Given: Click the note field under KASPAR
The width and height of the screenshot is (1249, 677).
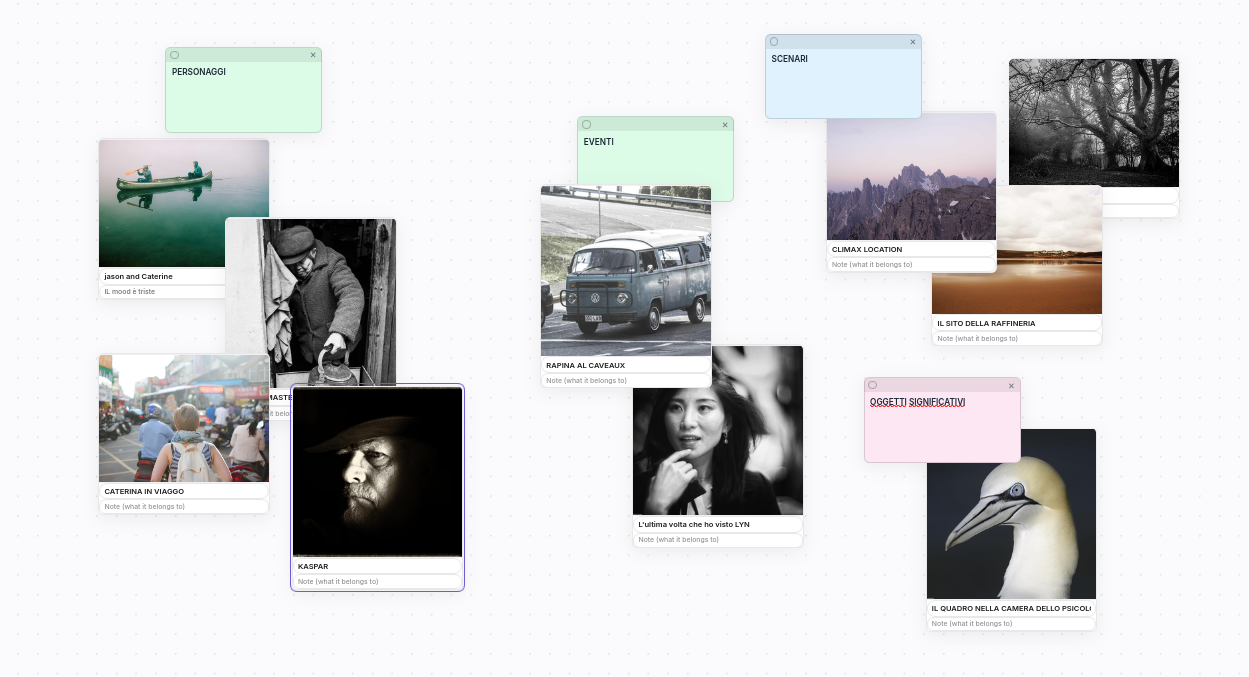Looking at the screenshot, I should pyautogui.click(x=377, y=581).
